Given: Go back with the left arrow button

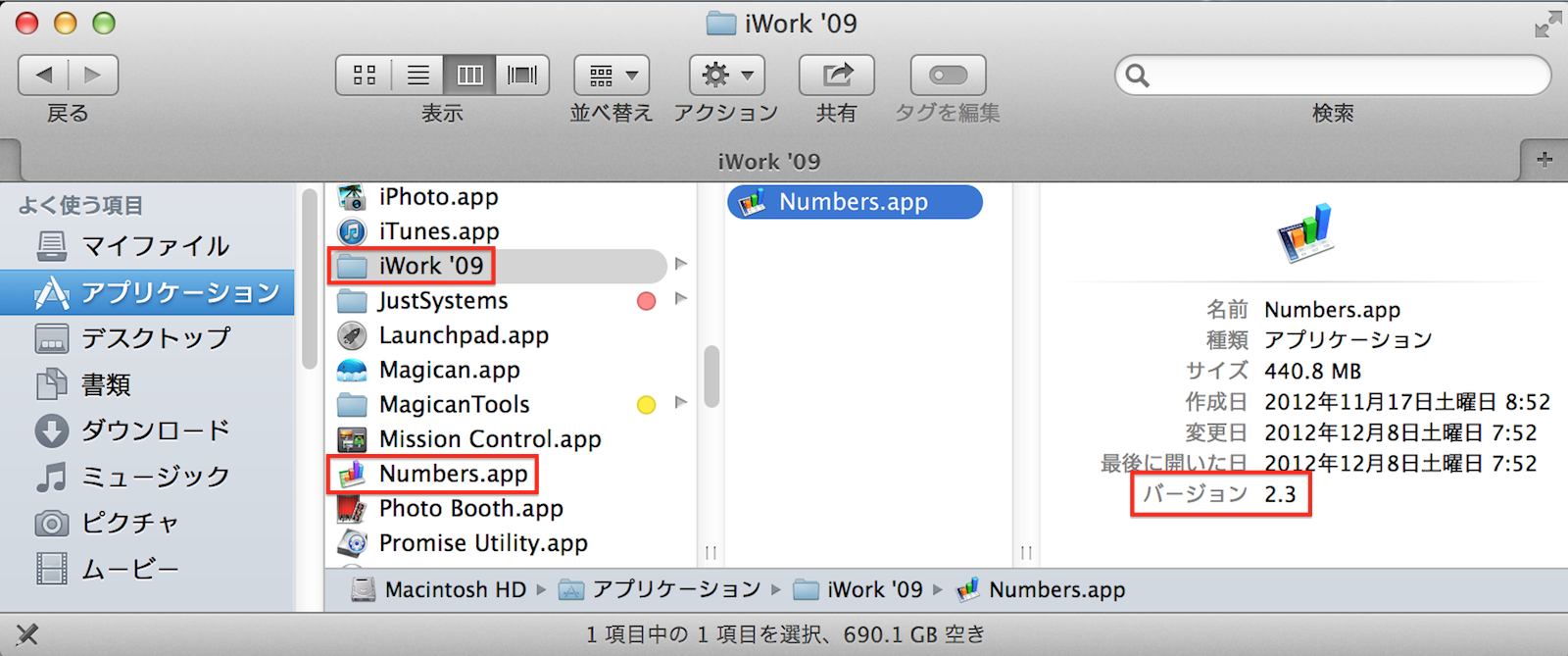Looking at the screenshot, I should click(44, 75).
